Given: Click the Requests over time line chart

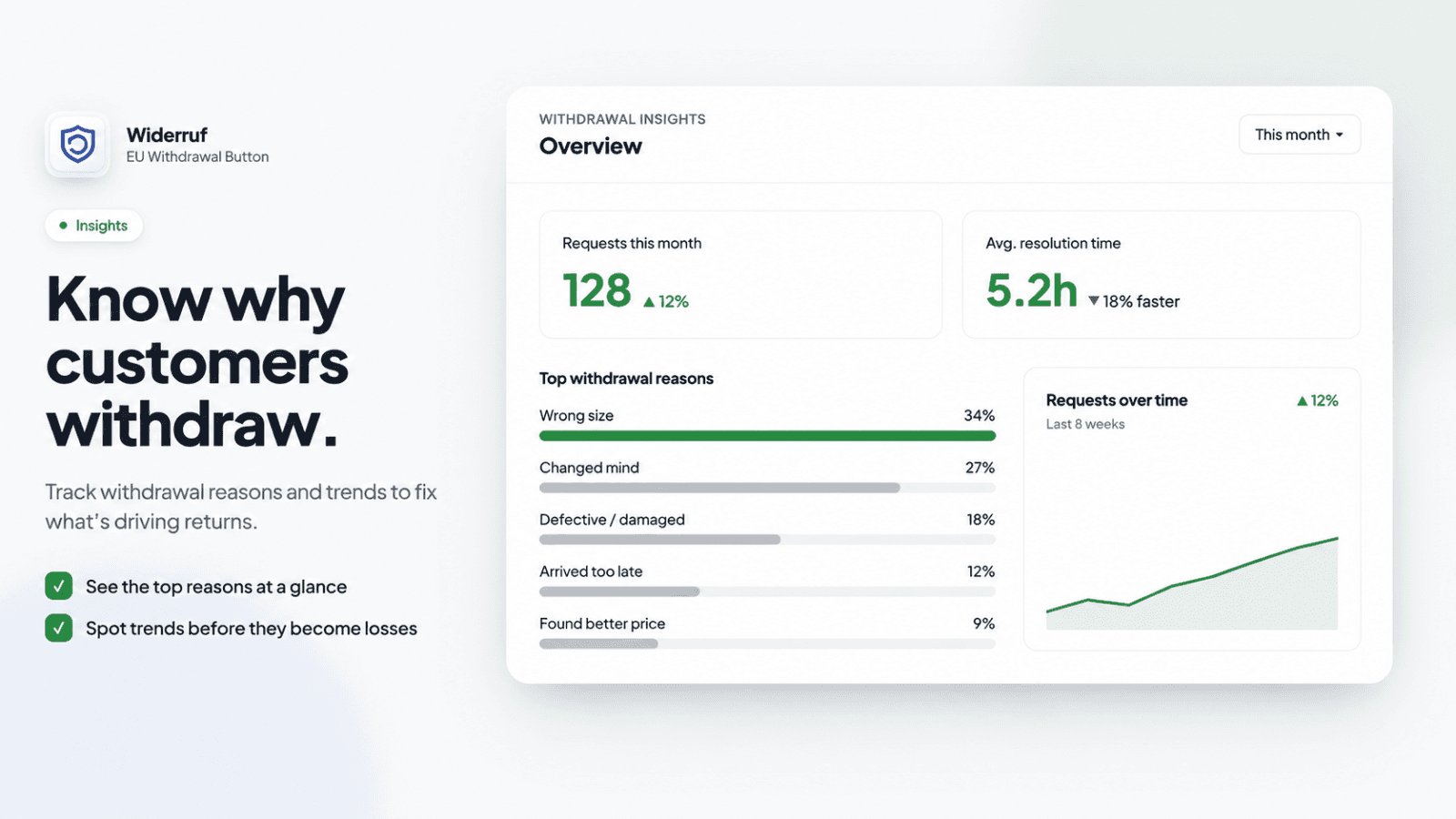Looking at the screenshot, I should [x=1192, y=583].
